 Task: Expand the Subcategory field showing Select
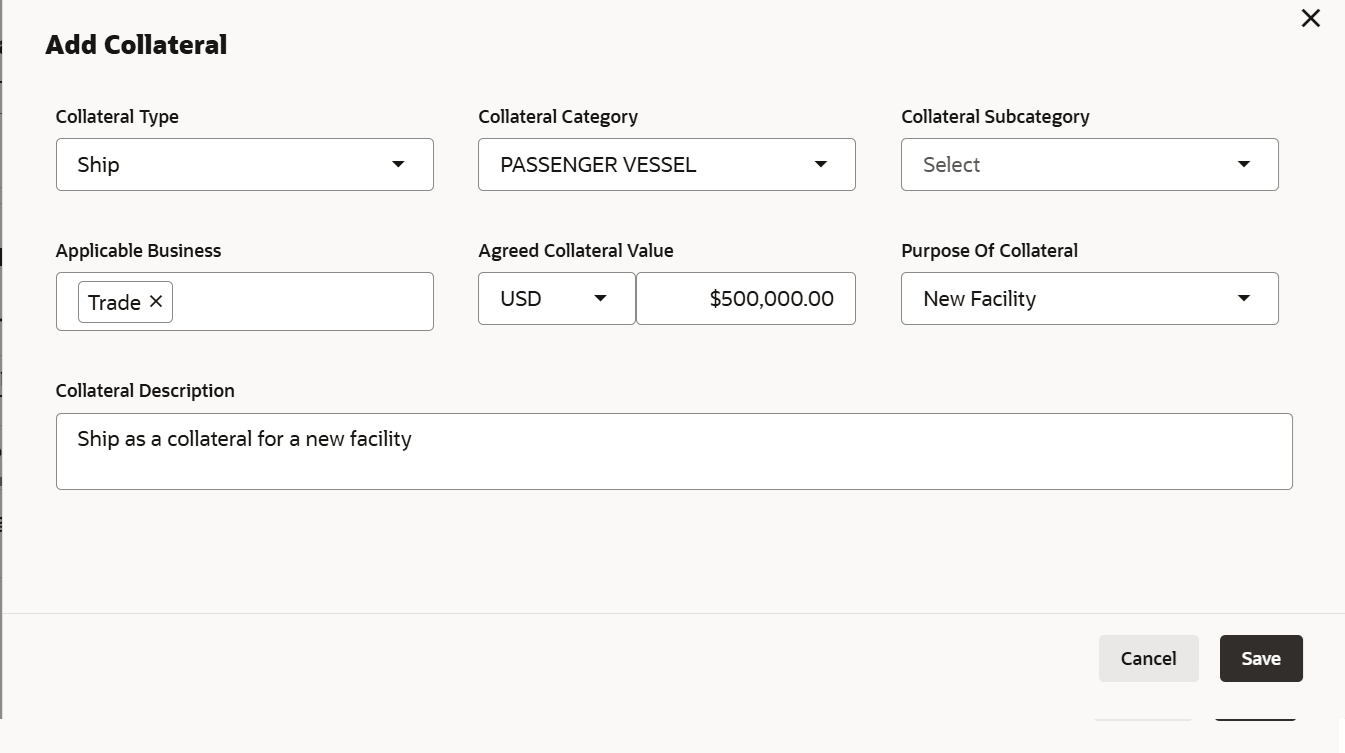[x=1070, y=164]
